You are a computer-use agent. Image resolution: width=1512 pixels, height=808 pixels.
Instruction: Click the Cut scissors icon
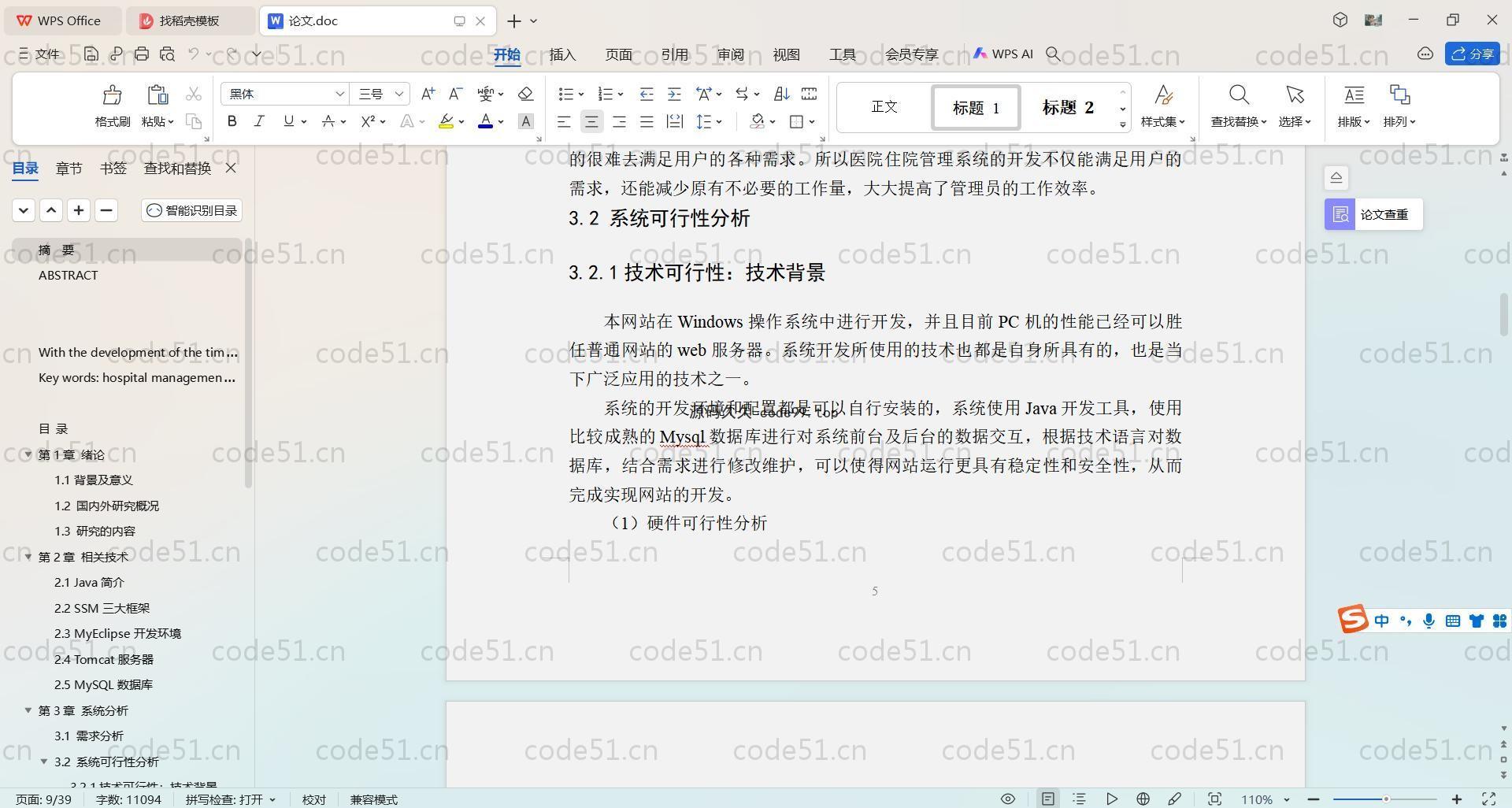pos(193,95)
